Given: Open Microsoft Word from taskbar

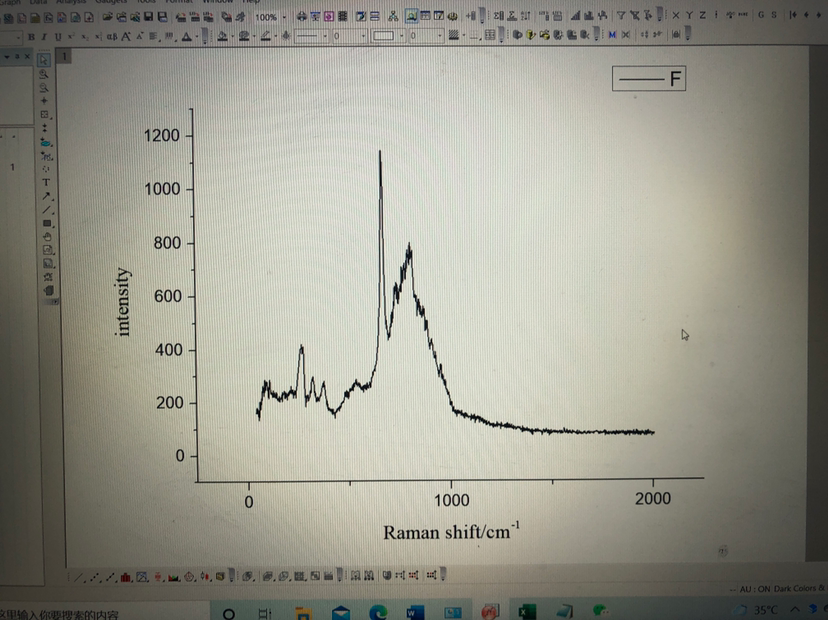Looking at the screenshot, I should click(415, 613).
